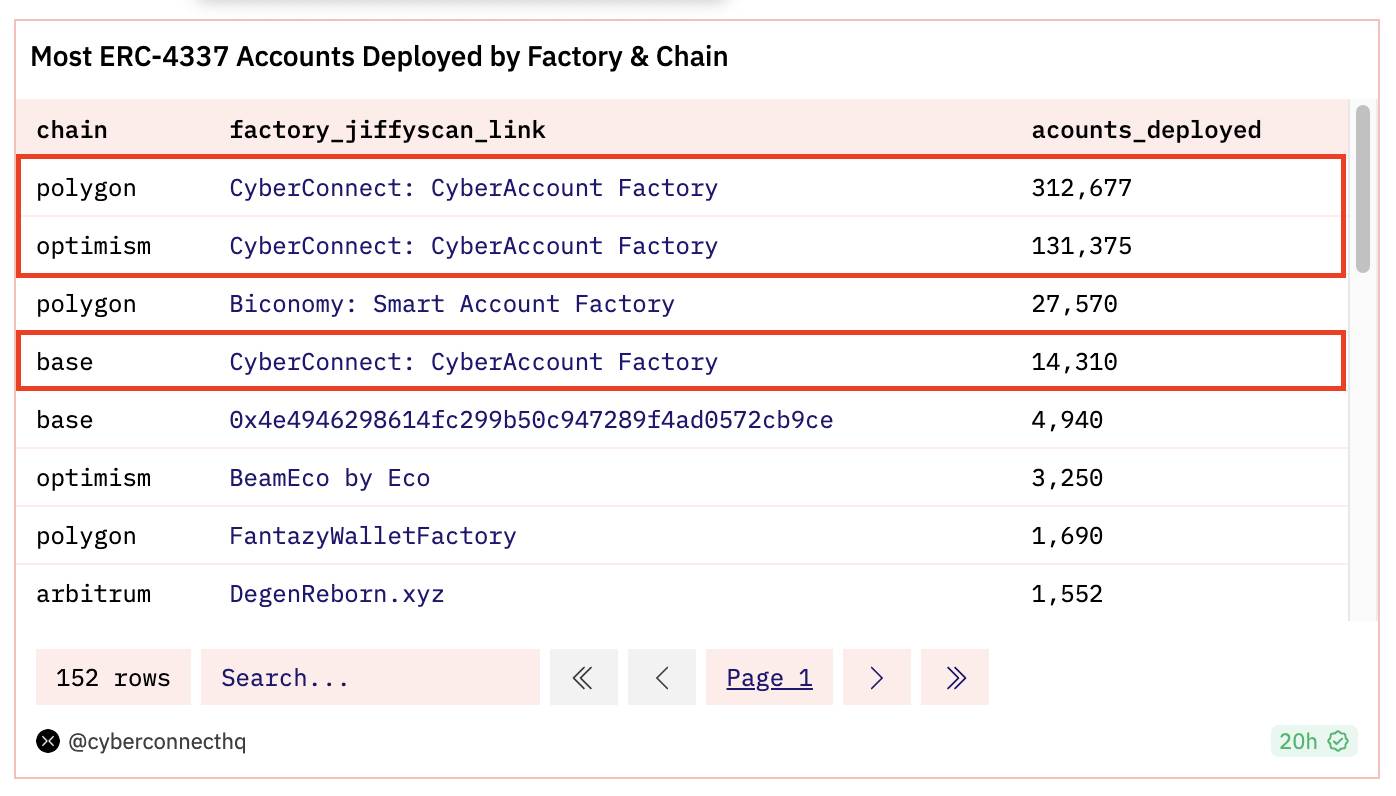Go to the next page arrow

coord(876,678)
